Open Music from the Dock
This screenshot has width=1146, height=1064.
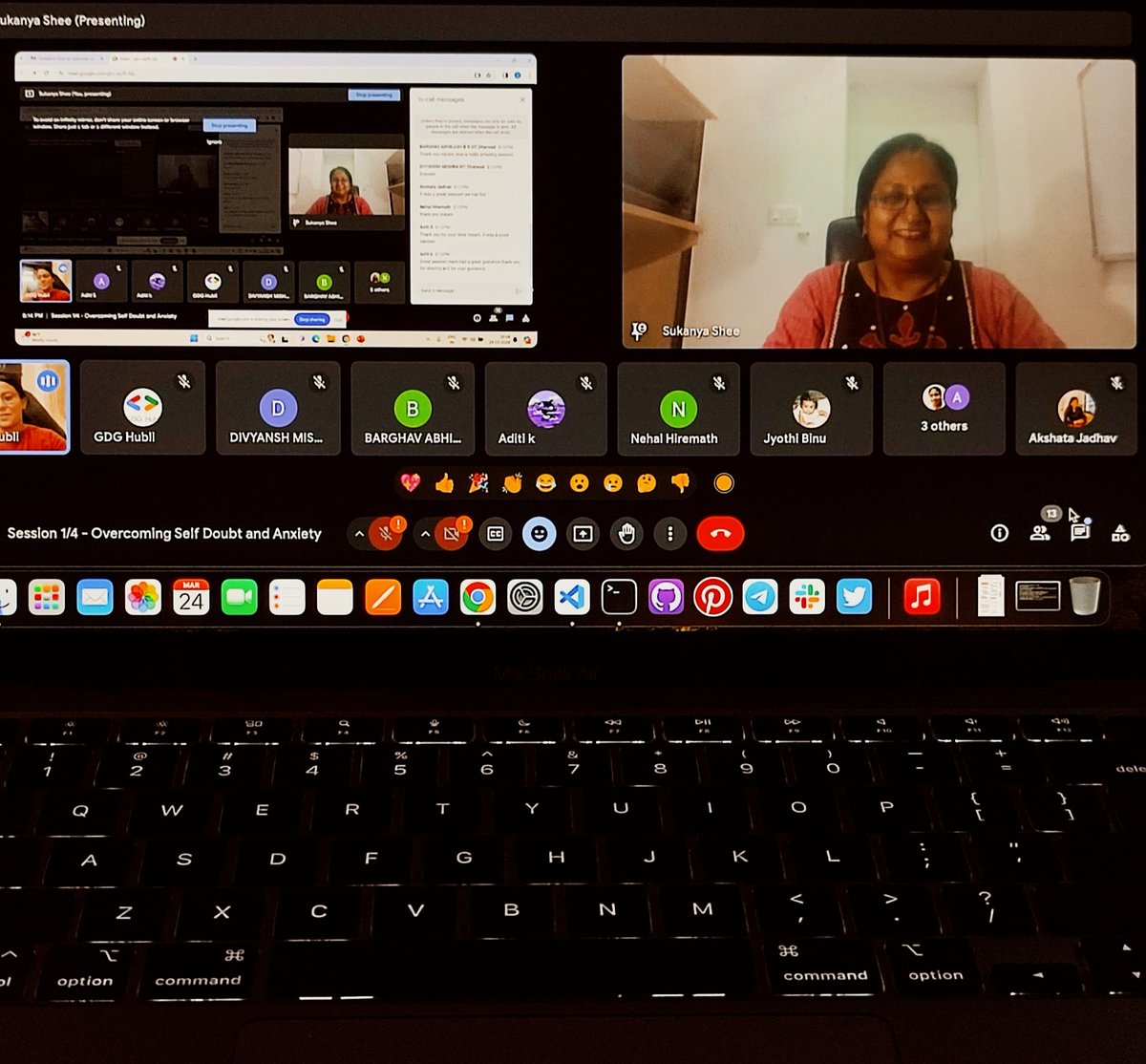(922, 598)
